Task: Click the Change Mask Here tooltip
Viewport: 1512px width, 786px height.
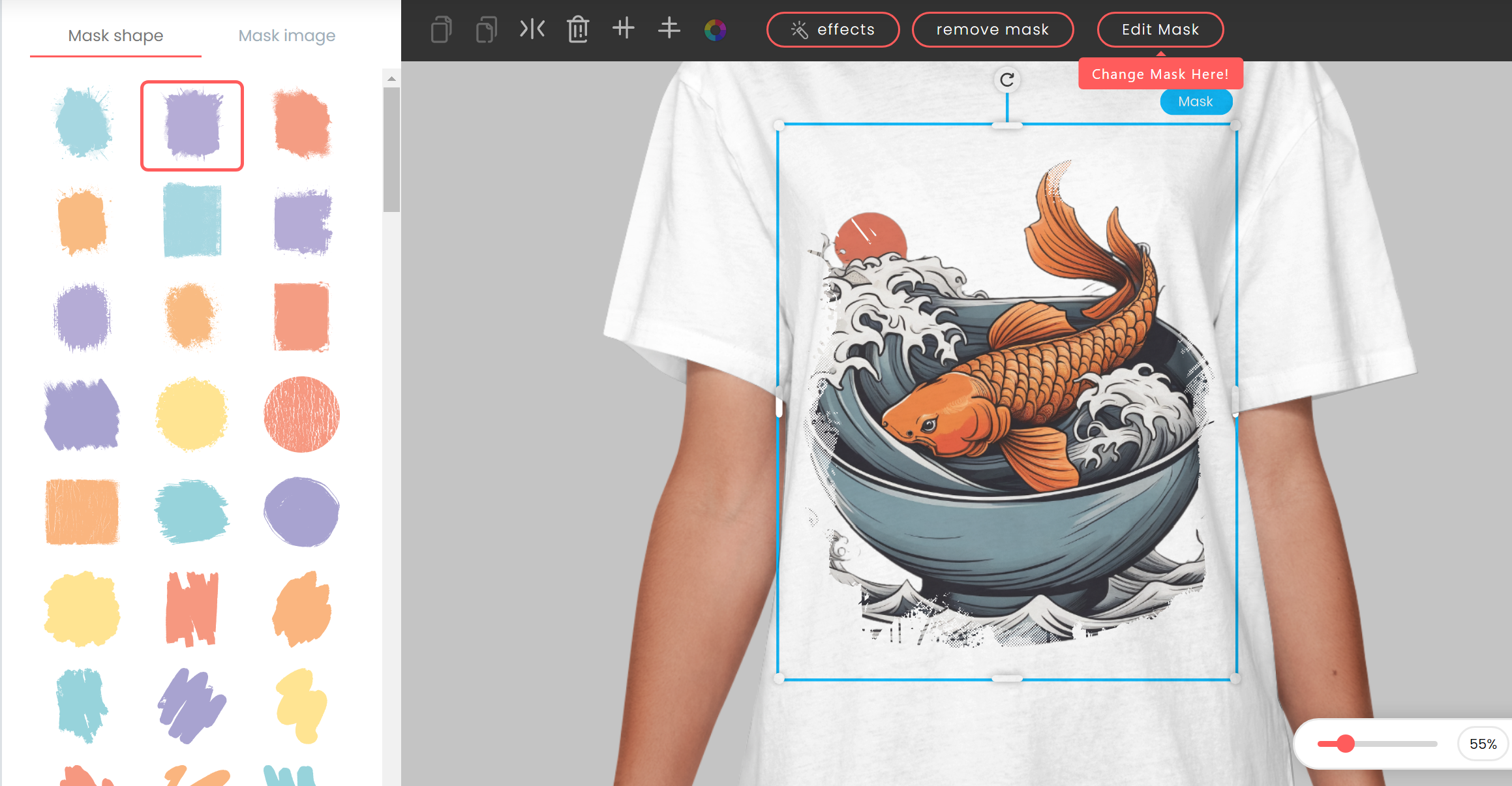Action: pyautogui.click(x=1160, y=74)
